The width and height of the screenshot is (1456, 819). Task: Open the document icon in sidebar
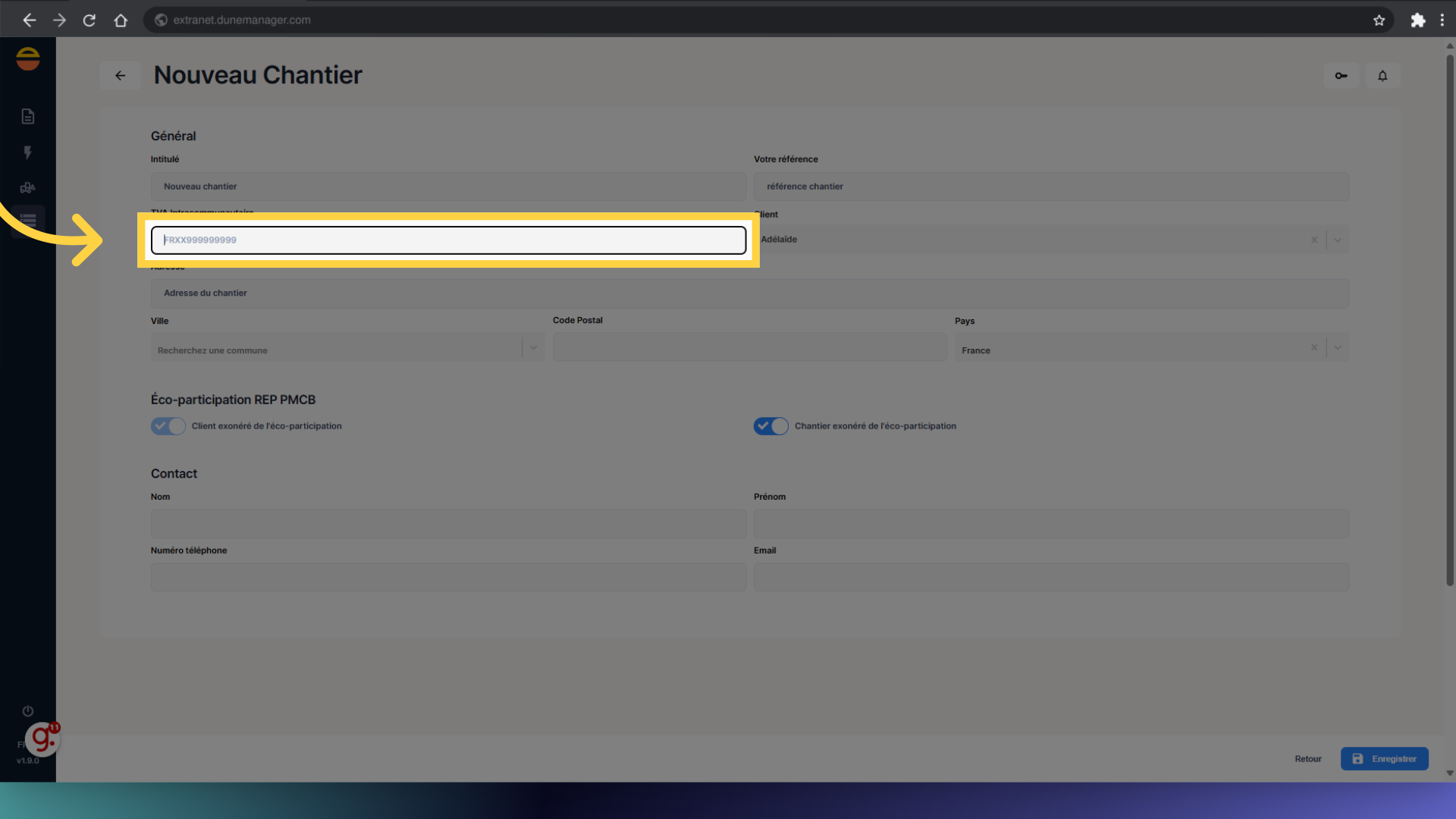pos(28,116)
